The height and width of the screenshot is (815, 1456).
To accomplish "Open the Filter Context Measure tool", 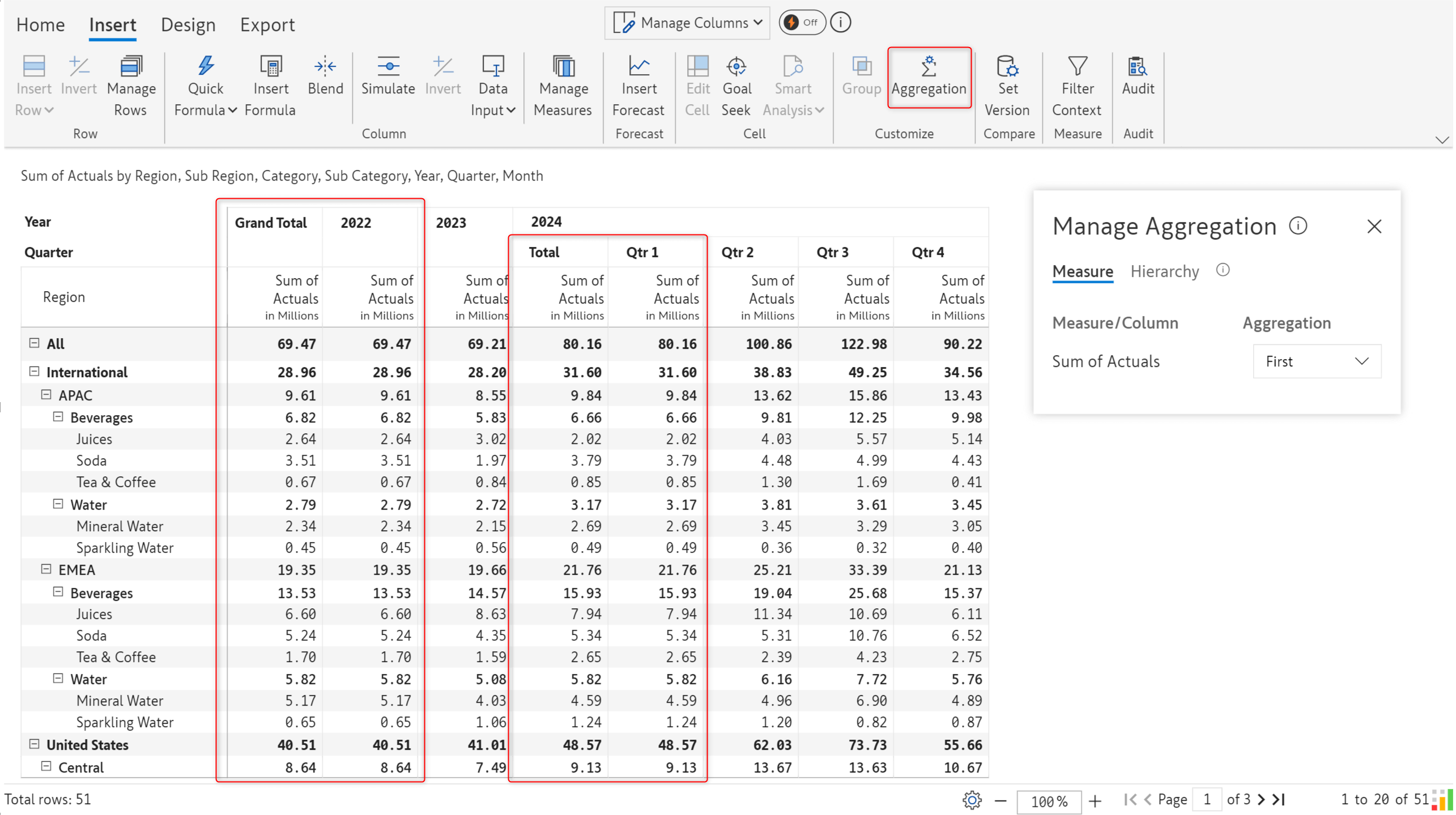I will coord(1077,85).
